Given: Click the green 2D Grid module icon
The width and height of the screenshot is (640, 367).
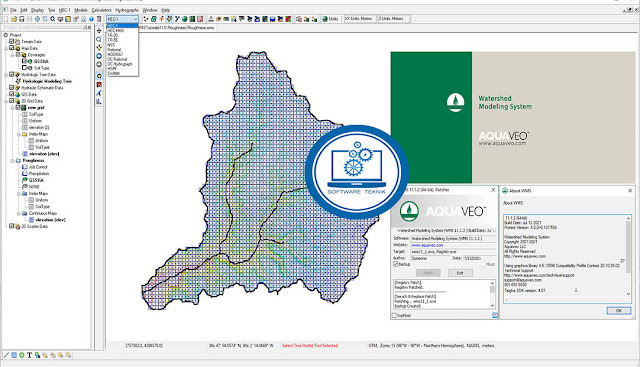Looking at the screenshot, I should click(192, 19).
